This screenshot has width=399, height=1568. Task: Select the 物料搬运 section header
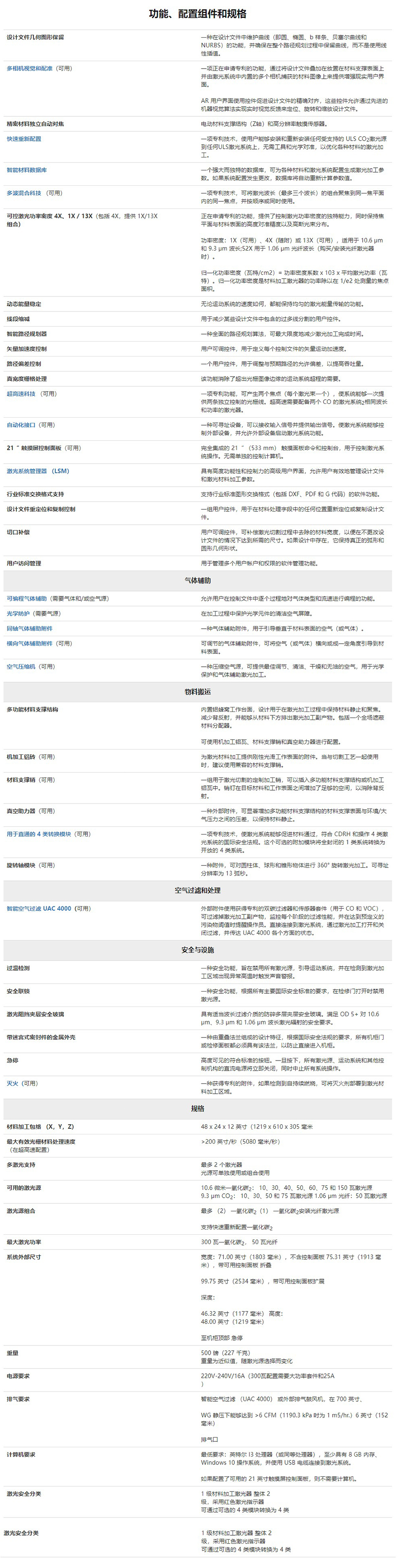[x=198, y=692]
